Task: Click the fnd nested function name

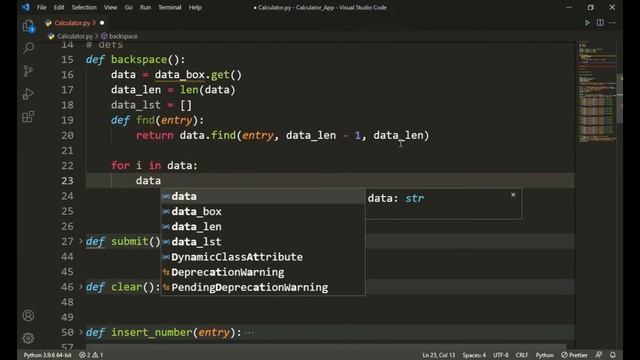Action: click(x=145, y=120)
